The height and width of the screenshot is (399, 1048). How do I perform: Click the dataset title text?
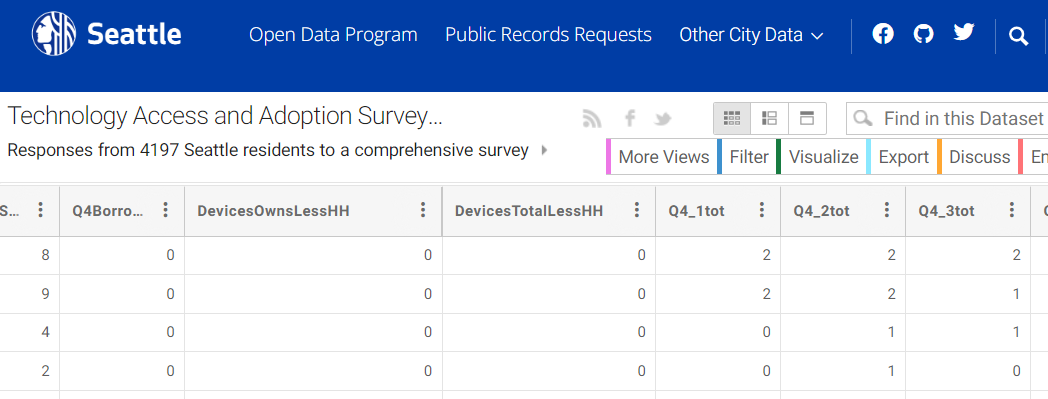coord(225,117)
